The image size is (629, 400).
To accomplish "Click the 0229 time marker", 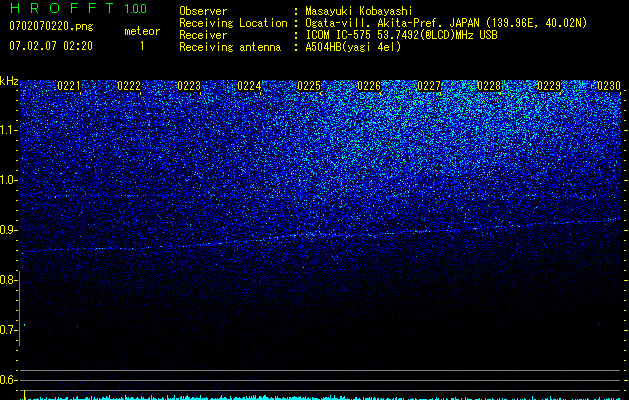I will pyautogui.click(x=549, y=86).
